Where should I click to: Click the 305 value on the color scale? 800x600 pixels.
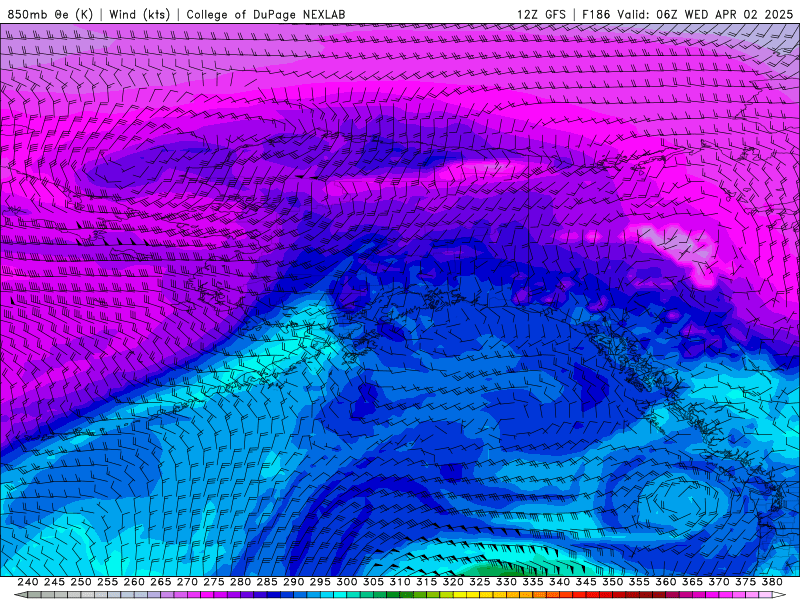(x=373, y=582)
